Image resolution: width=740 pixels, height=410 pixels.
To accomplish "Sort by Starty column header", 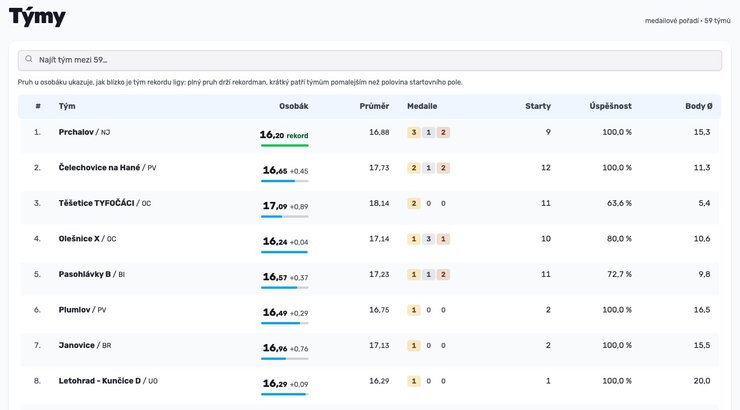I will pyautogui.click(x=538, y=106).
